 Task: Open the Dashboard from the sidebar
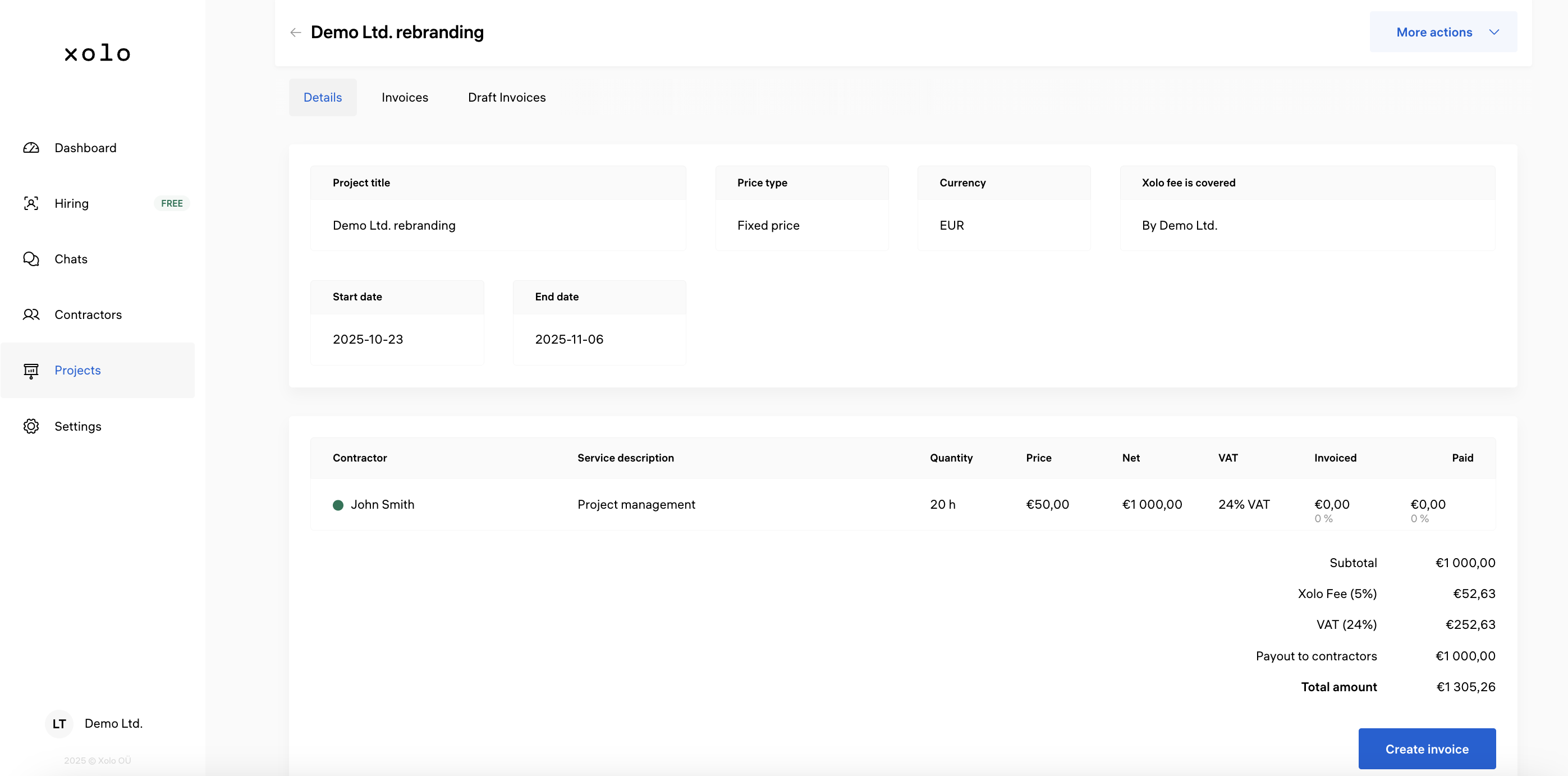(85, 148)
